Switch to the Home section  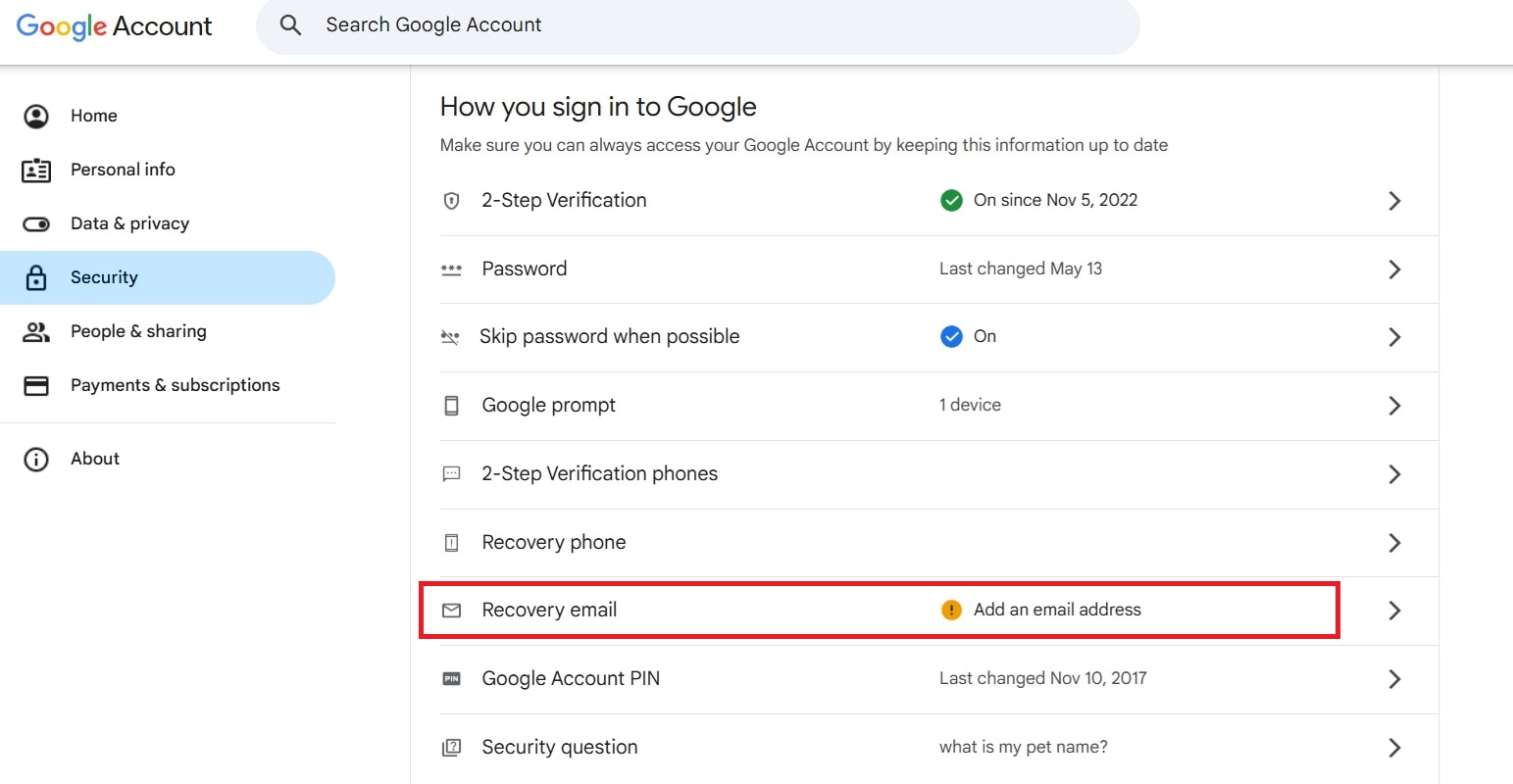point(93,115)
